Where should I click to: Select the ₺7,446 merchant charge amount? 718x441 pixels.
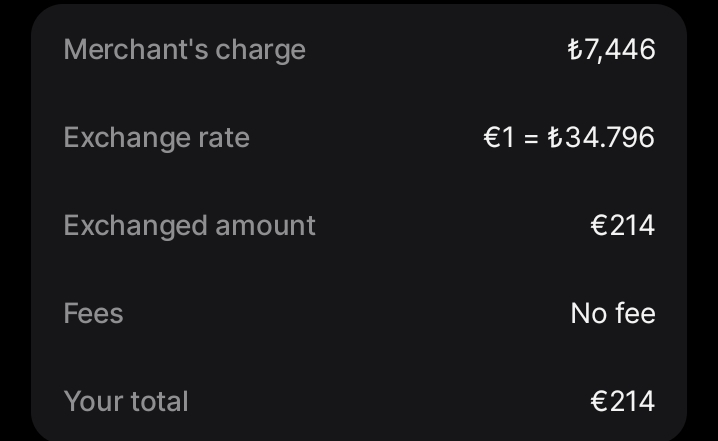(x=611, y=49)
